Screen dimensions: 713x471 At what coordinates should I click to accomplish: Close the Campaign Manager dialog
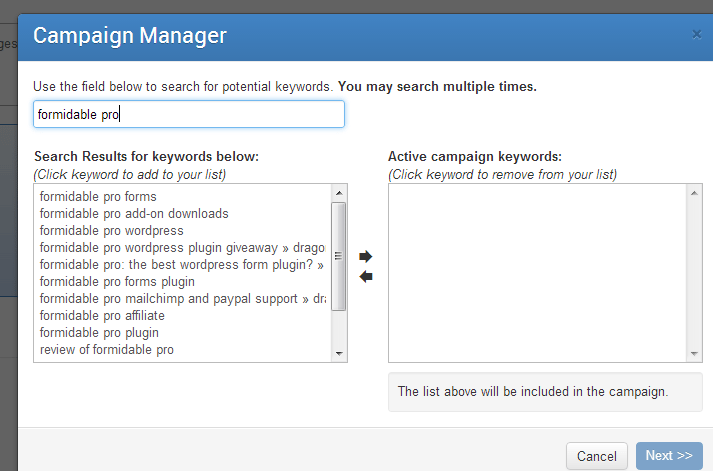pos(696,35)
